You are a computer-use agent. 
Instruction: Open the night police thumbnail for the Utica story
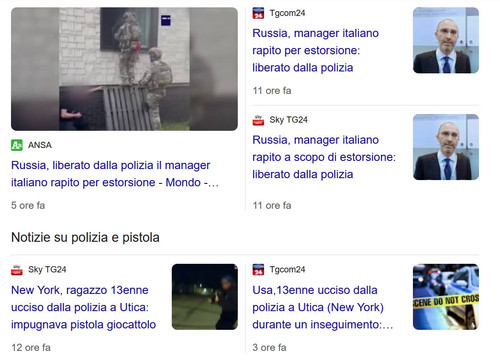tap(205, 297)
